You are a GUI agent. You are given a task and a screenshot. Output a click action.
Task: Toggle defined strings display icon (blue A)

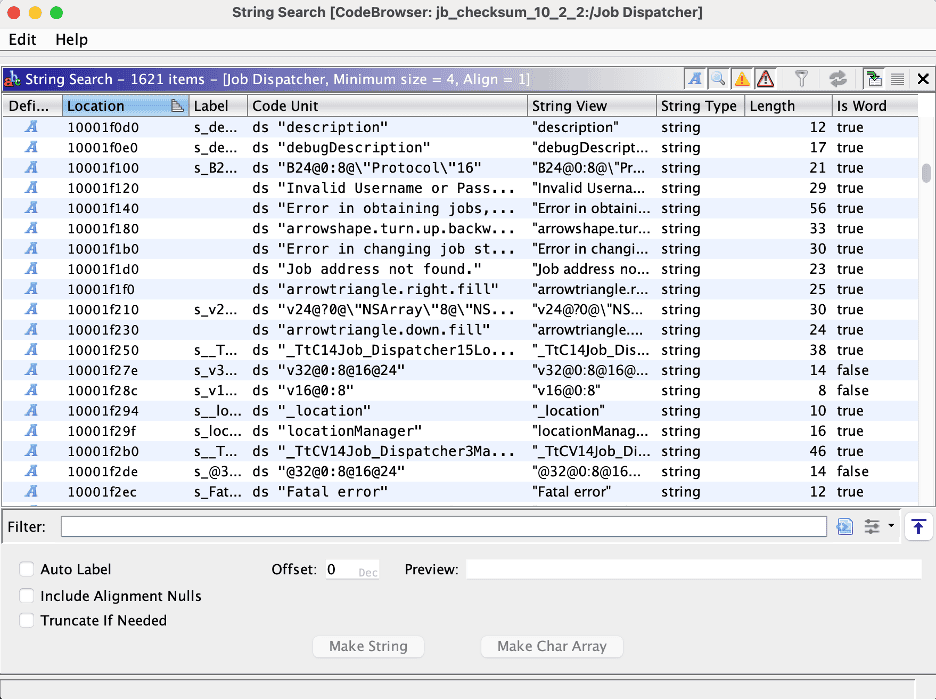pos(695,79)
